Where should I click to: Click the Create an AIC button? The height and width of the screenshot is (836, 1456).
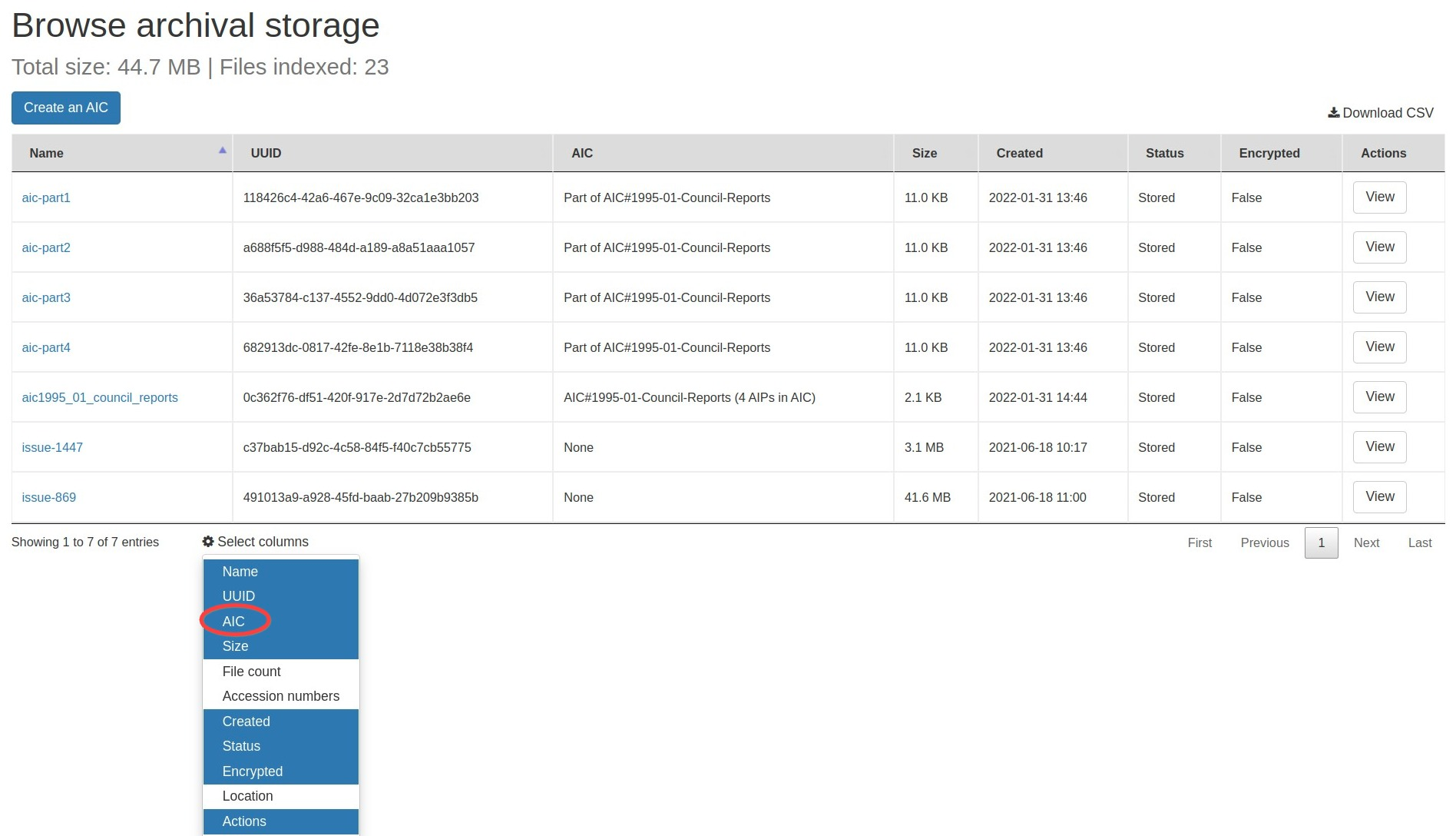(x=66, y=108)
